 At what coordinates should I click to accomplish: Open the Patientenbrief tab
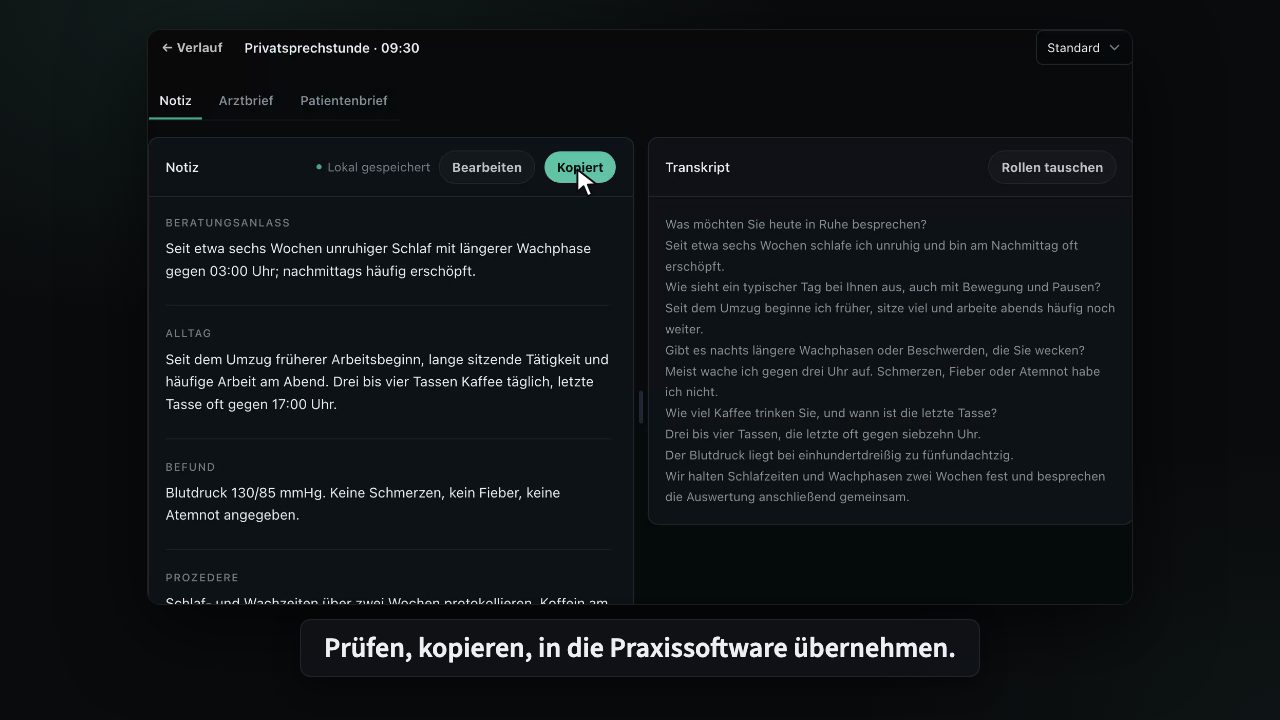point(344,100)
